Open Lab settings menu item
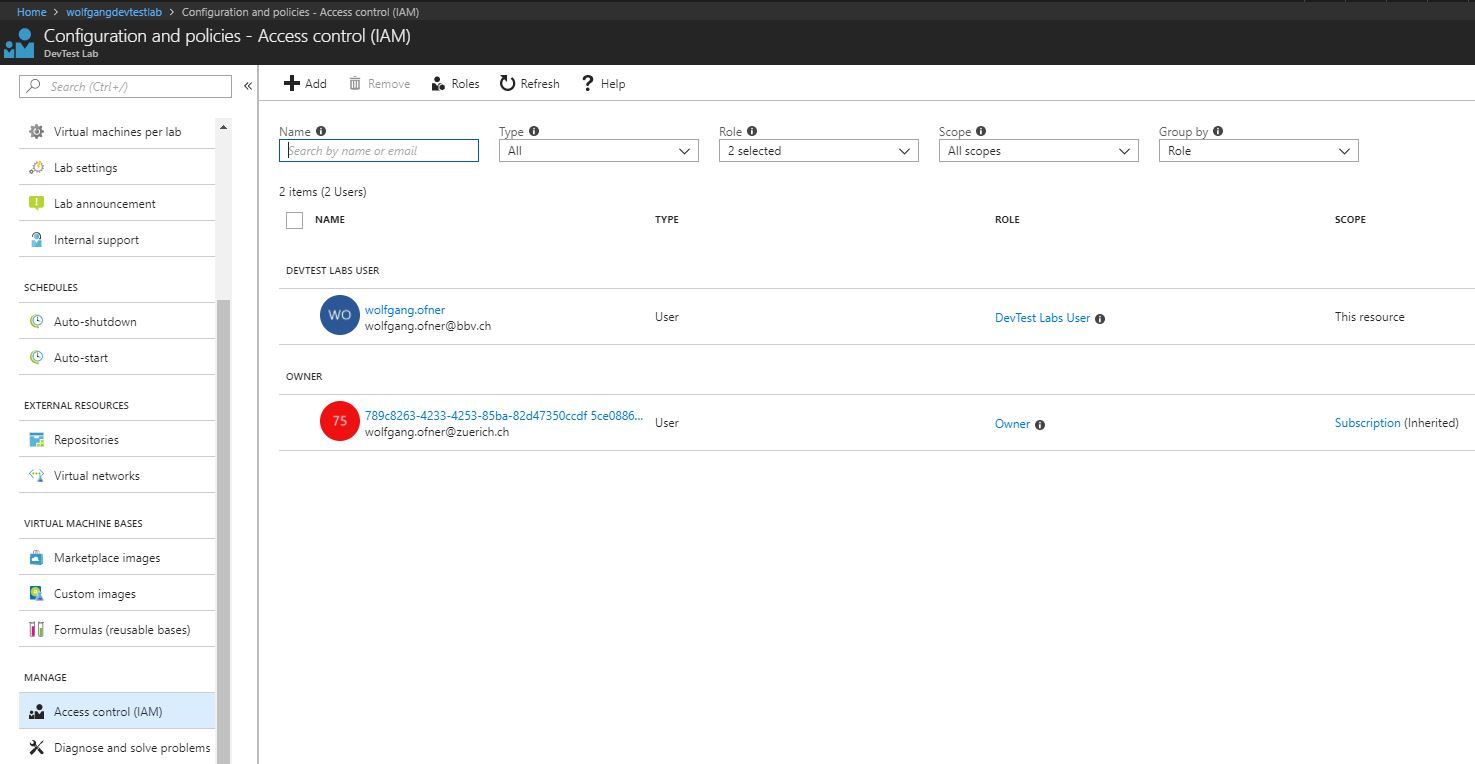 click(x=117, y=168)
